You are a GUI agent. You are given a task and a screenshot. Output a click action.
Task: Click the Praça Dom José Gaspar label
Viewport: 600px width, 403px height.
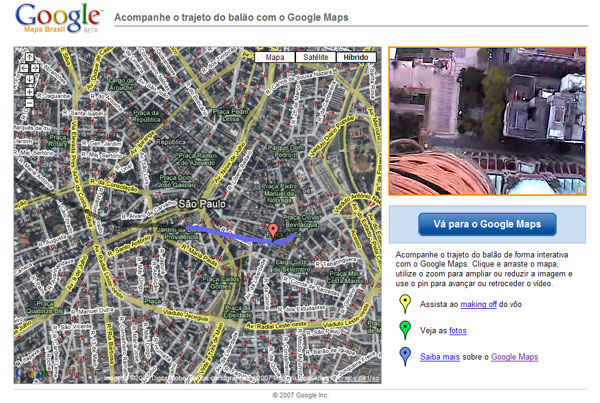(x=177, y=181)
